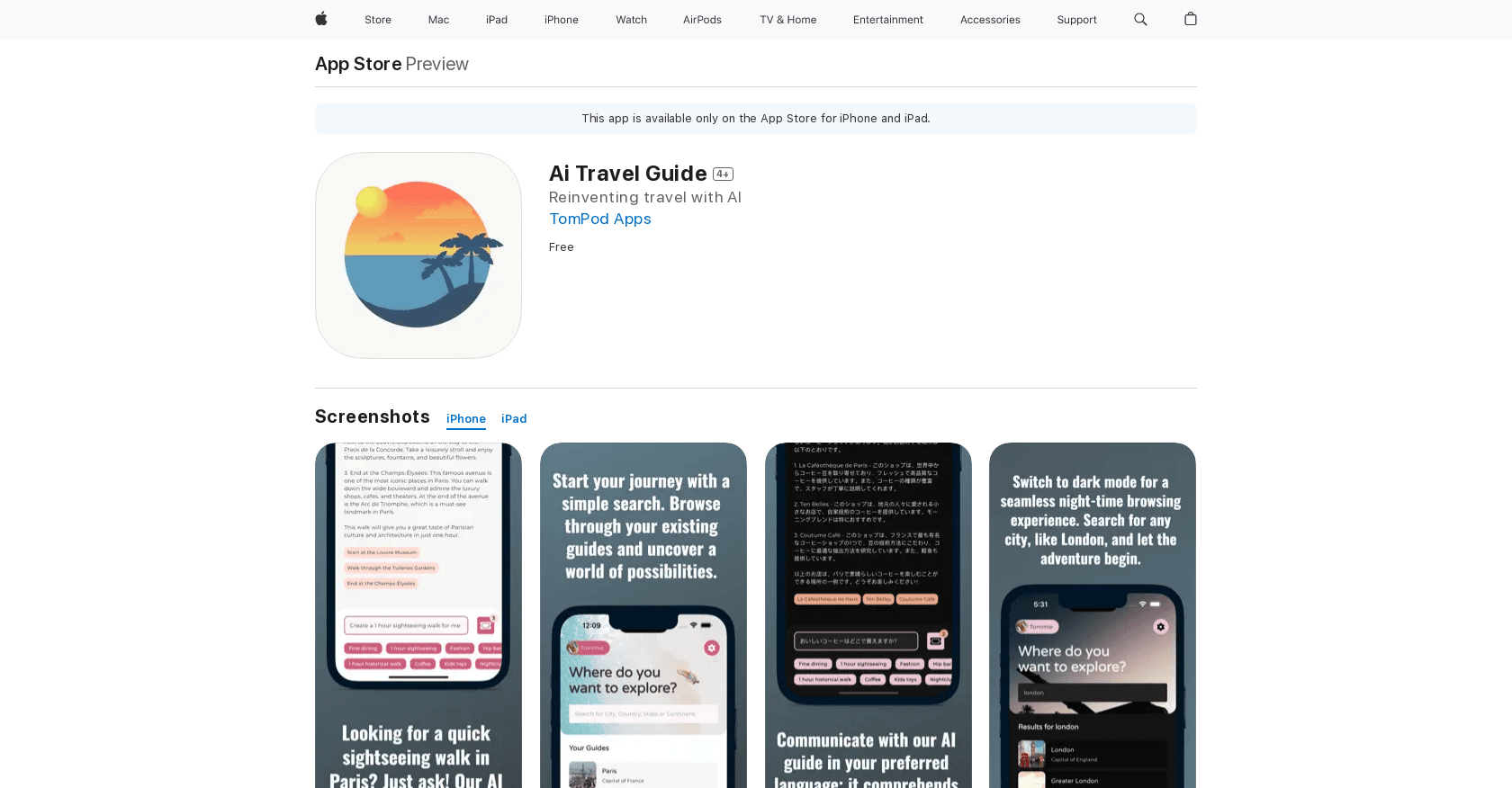This screenshot has width=1512, height=788.
Task: Open the Accessories menu
Action: pos(990,20)
